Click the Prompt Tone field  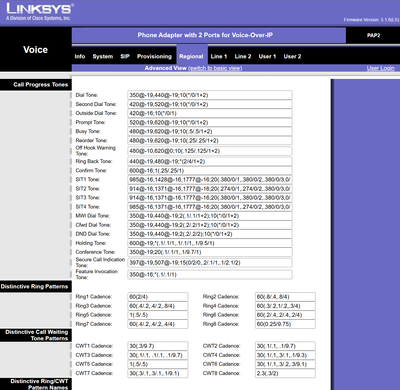(210, 122)
